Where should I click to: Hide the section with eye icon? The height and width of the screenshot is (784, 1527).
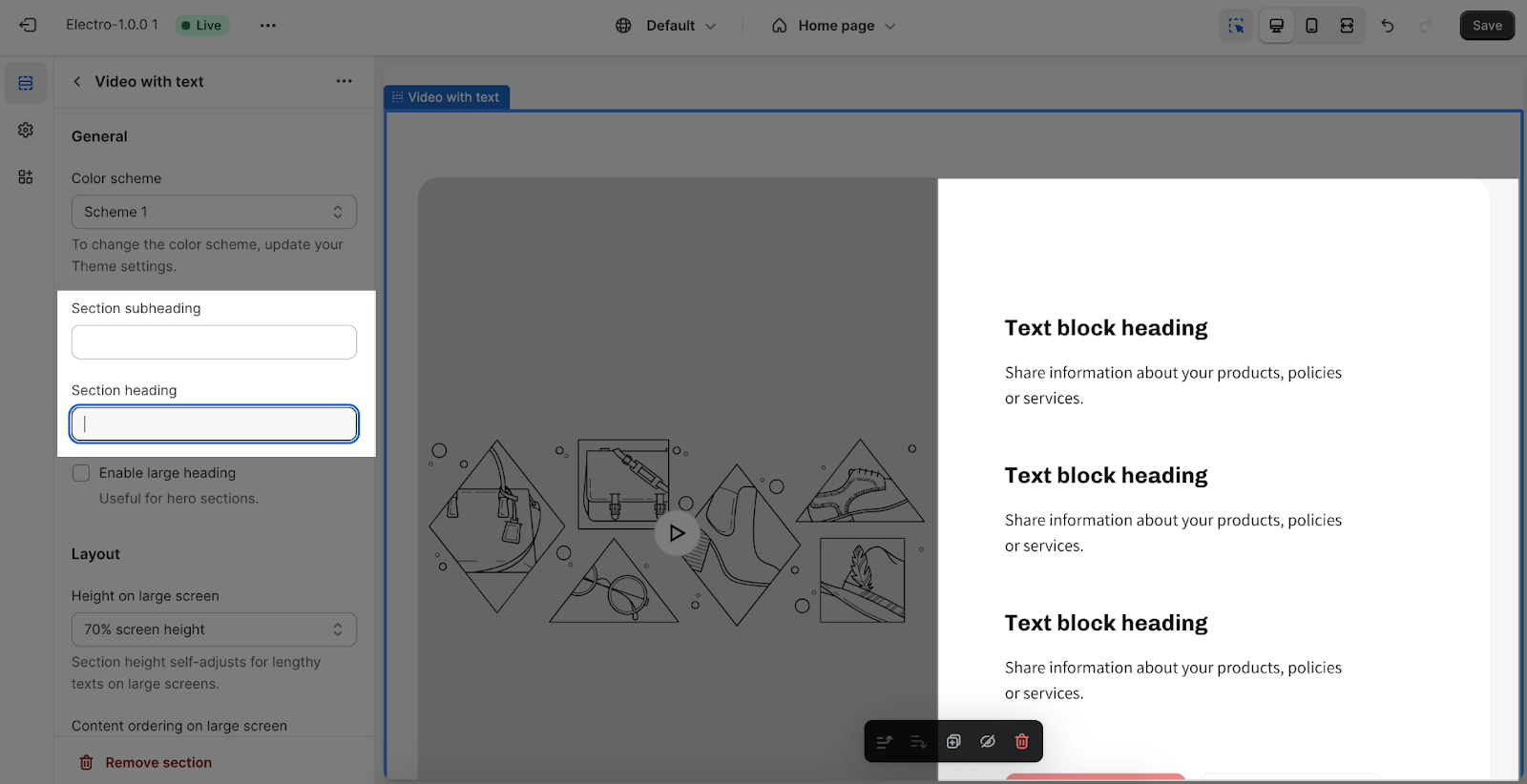pyautogui.click(x=988, y=742)
